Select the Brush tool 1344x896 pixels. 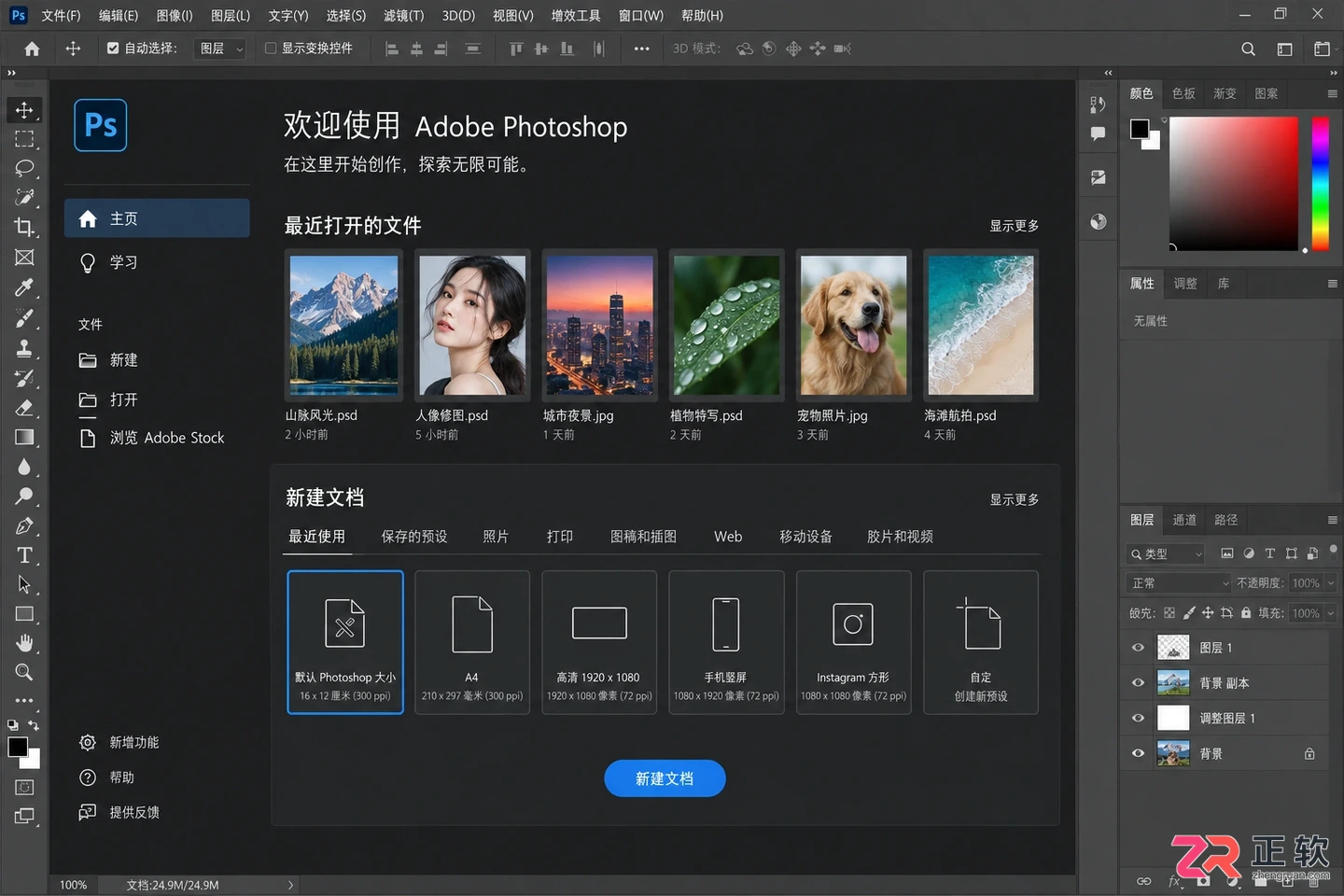[x=24, y=318]
